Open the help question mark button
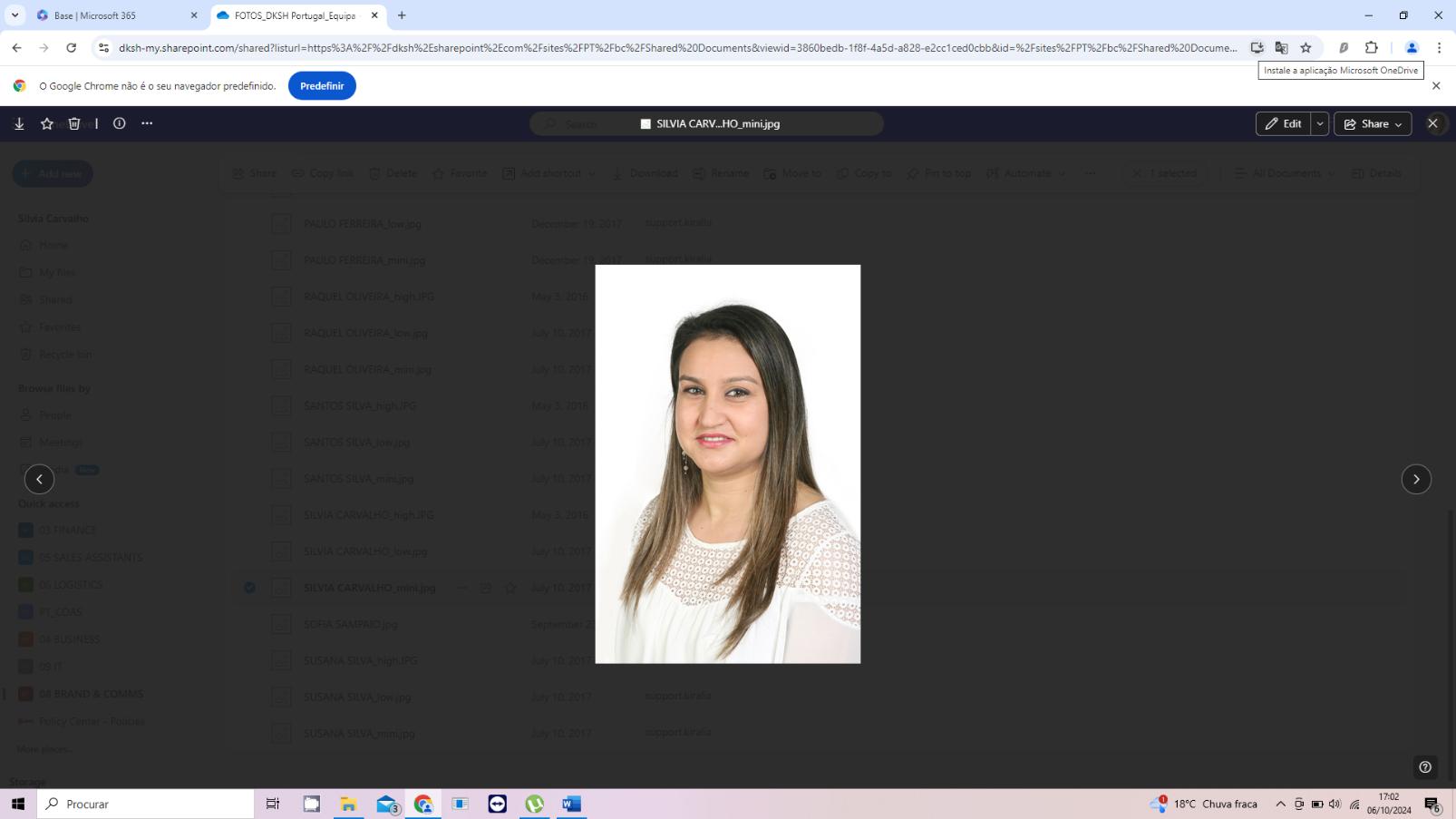Screen dimensions: 1456x819 (1425, 767)
